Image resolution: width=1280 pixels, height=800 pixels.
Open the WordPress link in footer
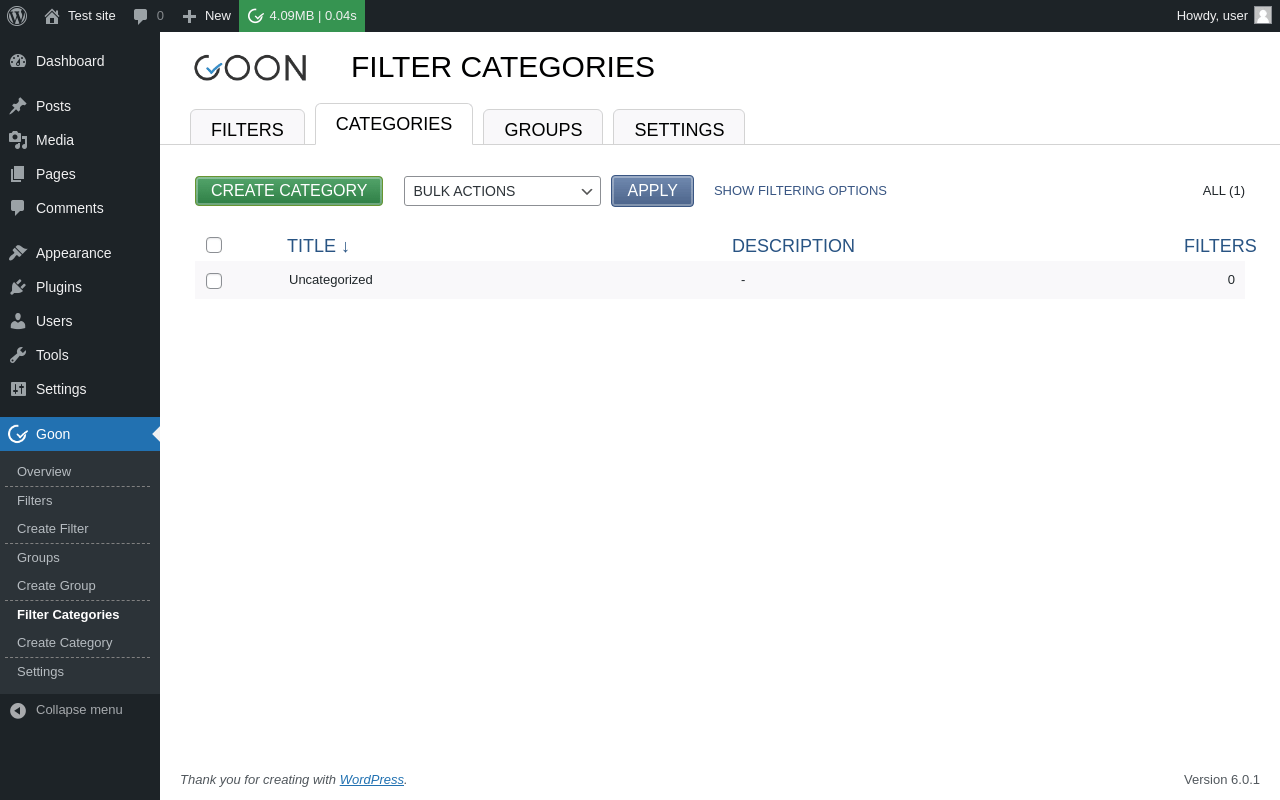click(372, 780)
